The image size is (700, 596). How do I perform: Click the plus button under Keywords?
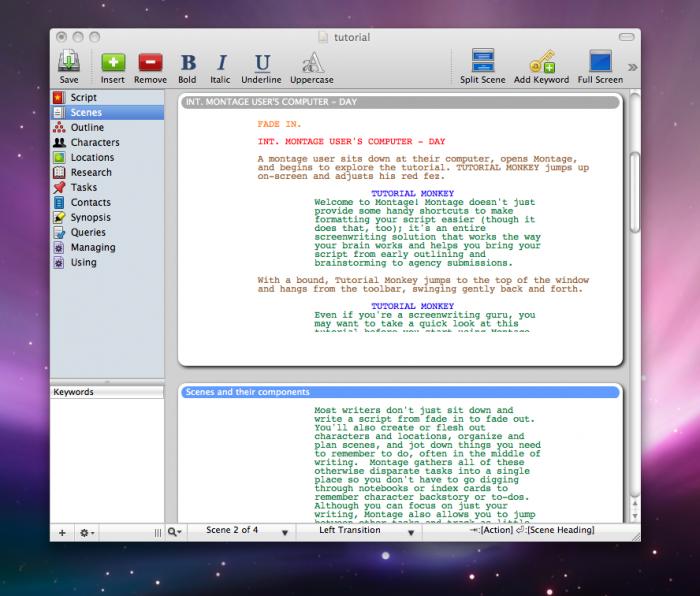click(x=62, y=533)
